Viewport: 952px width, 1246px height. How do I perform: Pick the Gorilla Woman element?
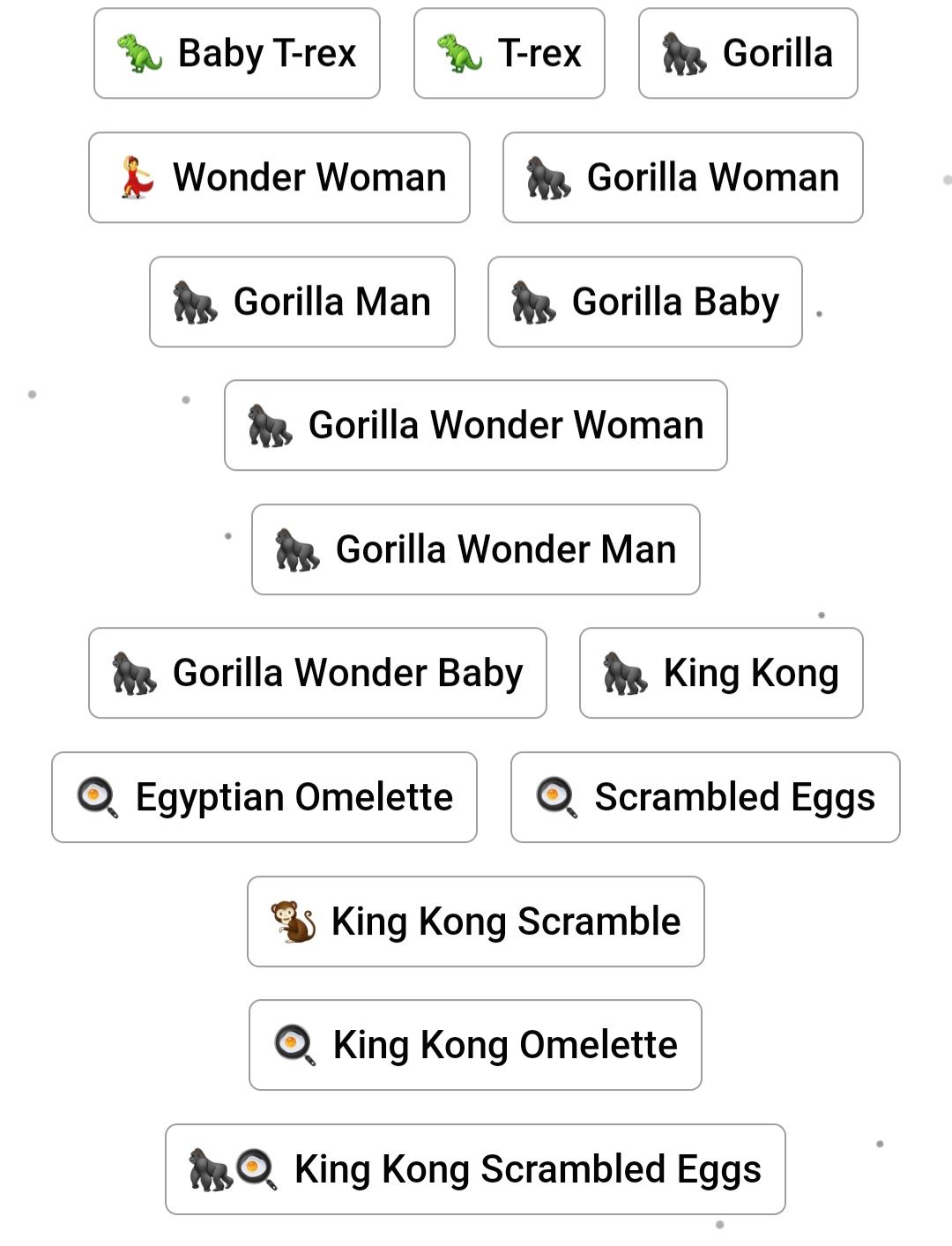(682, 177)
